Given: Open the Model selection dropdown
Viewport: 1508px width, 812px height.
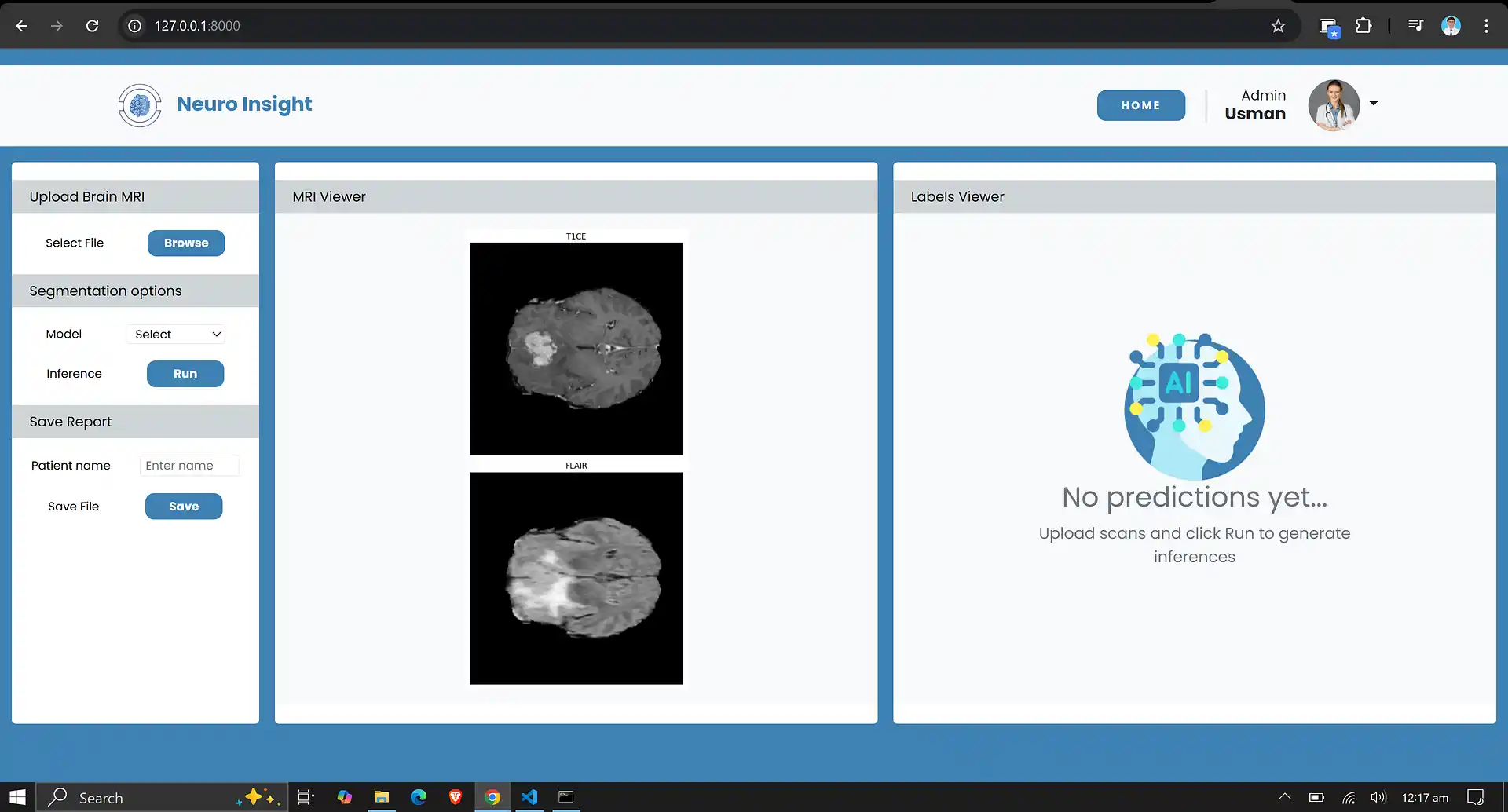Looking at the screenshot, I should click(x=174, y=334).
